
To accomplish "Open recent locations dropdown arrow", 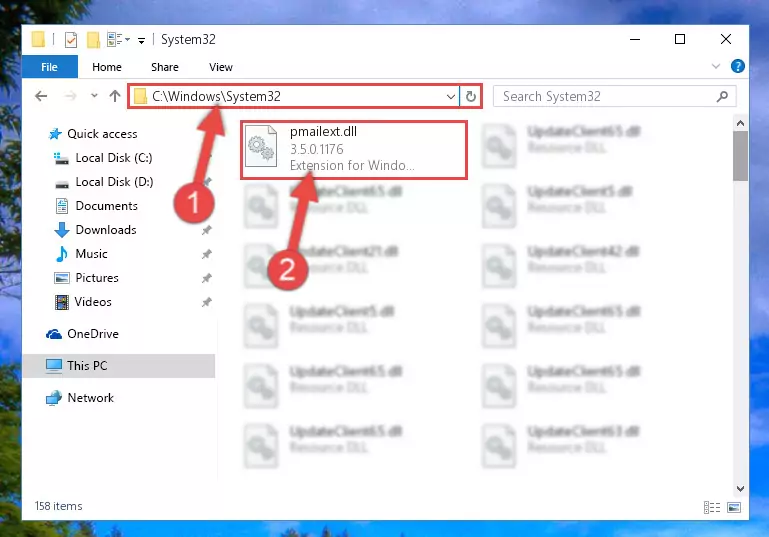I will coord(94,96).
